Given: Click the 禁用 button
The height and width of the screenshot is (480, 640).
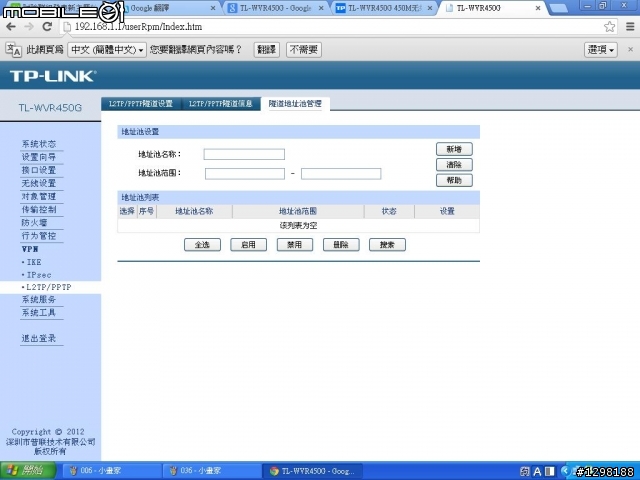Looking at the screenshot, I should [x=294, y=245].
